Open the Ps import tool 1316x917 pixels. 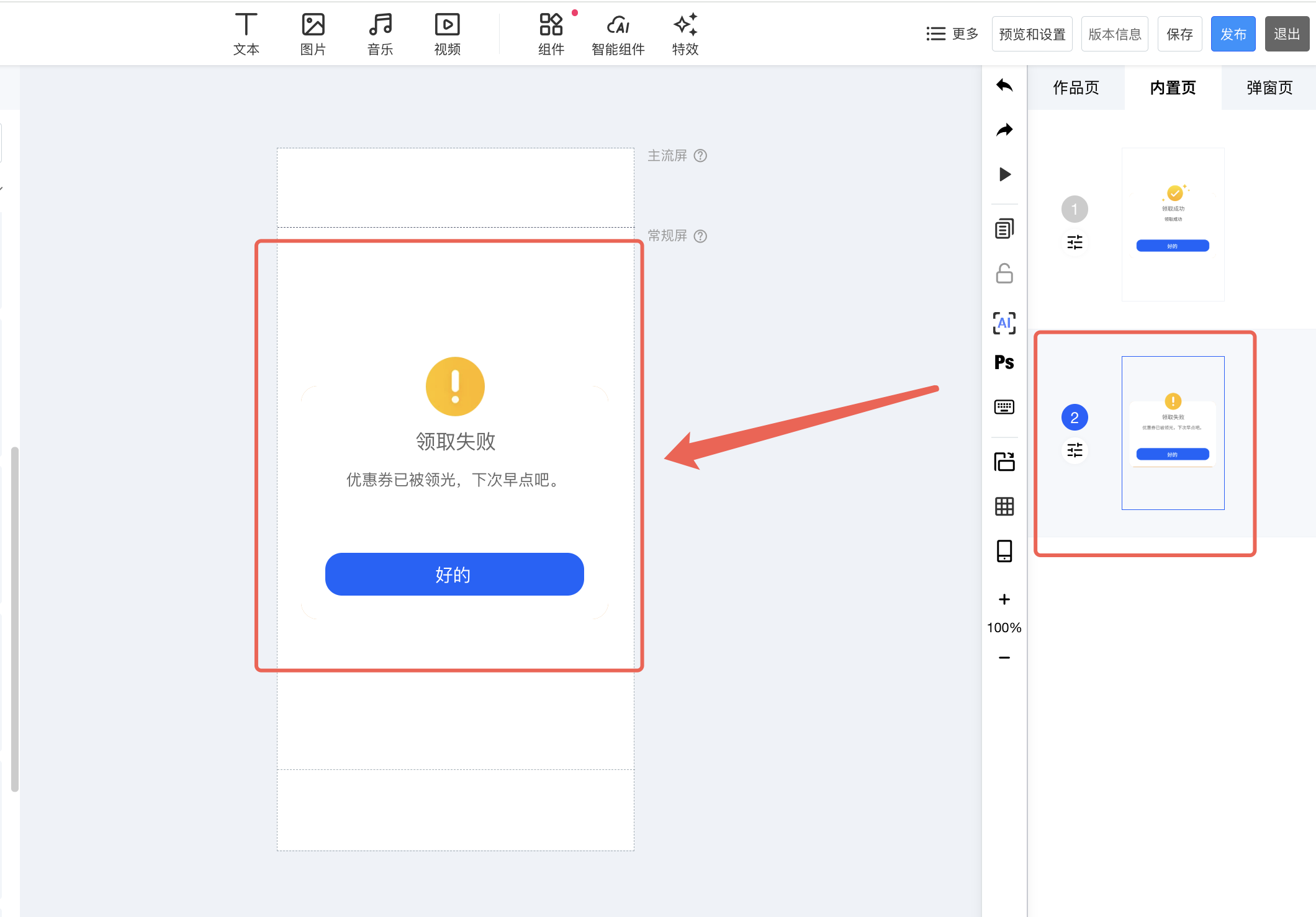click(x=1004, y=362)
